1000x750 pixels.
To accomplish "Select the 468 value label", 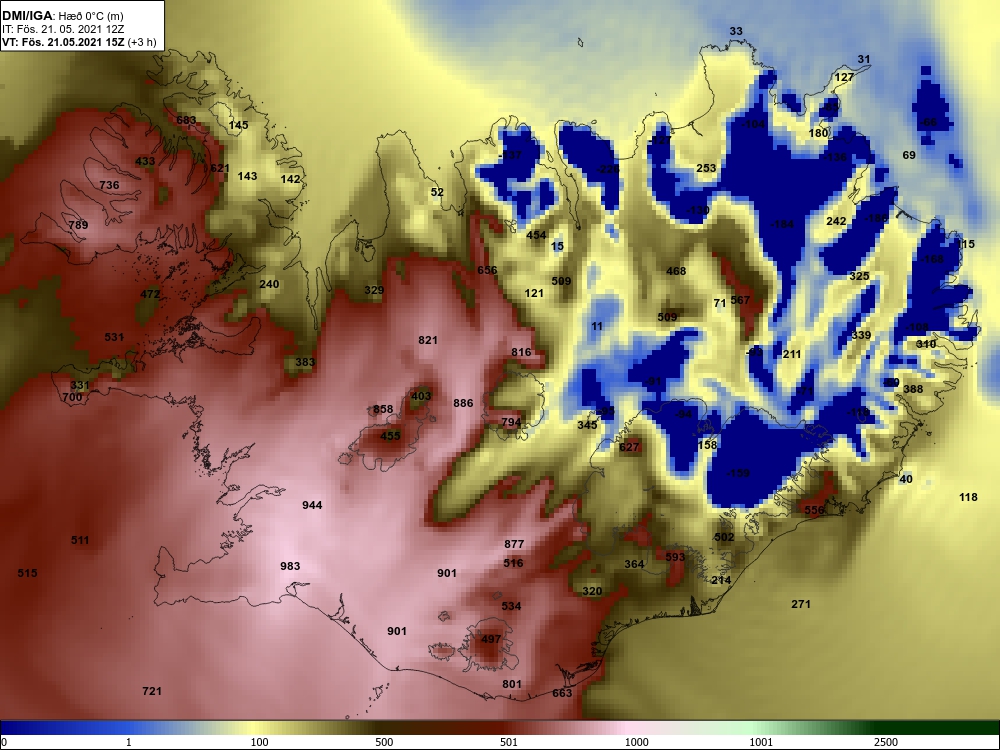I will coord(676,271).
